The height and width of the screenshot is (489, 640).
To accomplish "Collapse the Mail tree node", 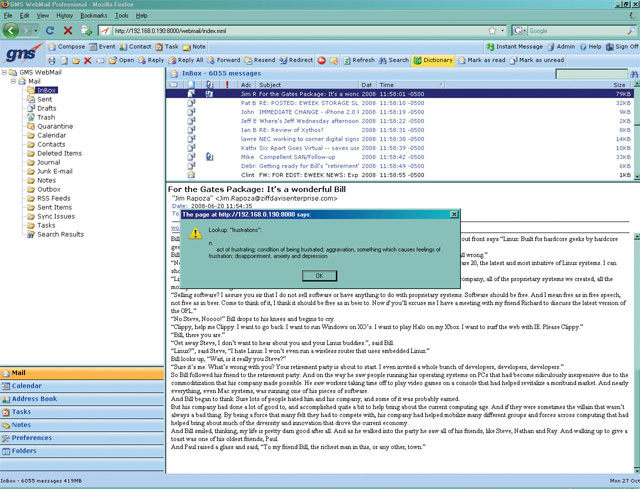I will (13, 81).
